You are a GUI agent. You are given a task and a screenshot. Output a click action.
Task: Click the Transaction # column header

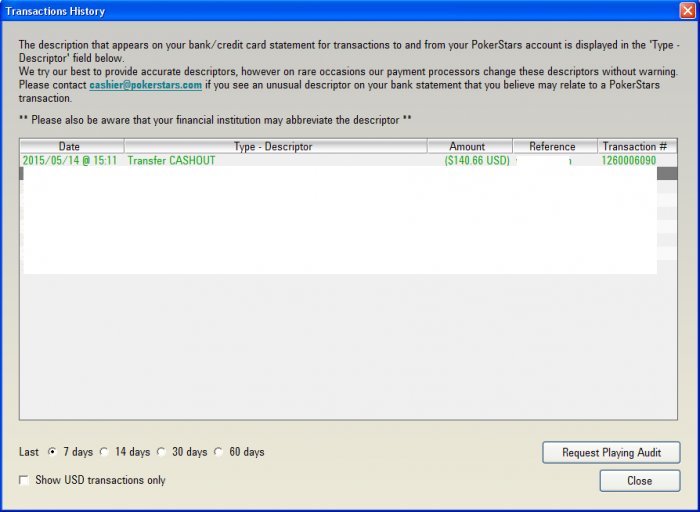click(637, 146)
